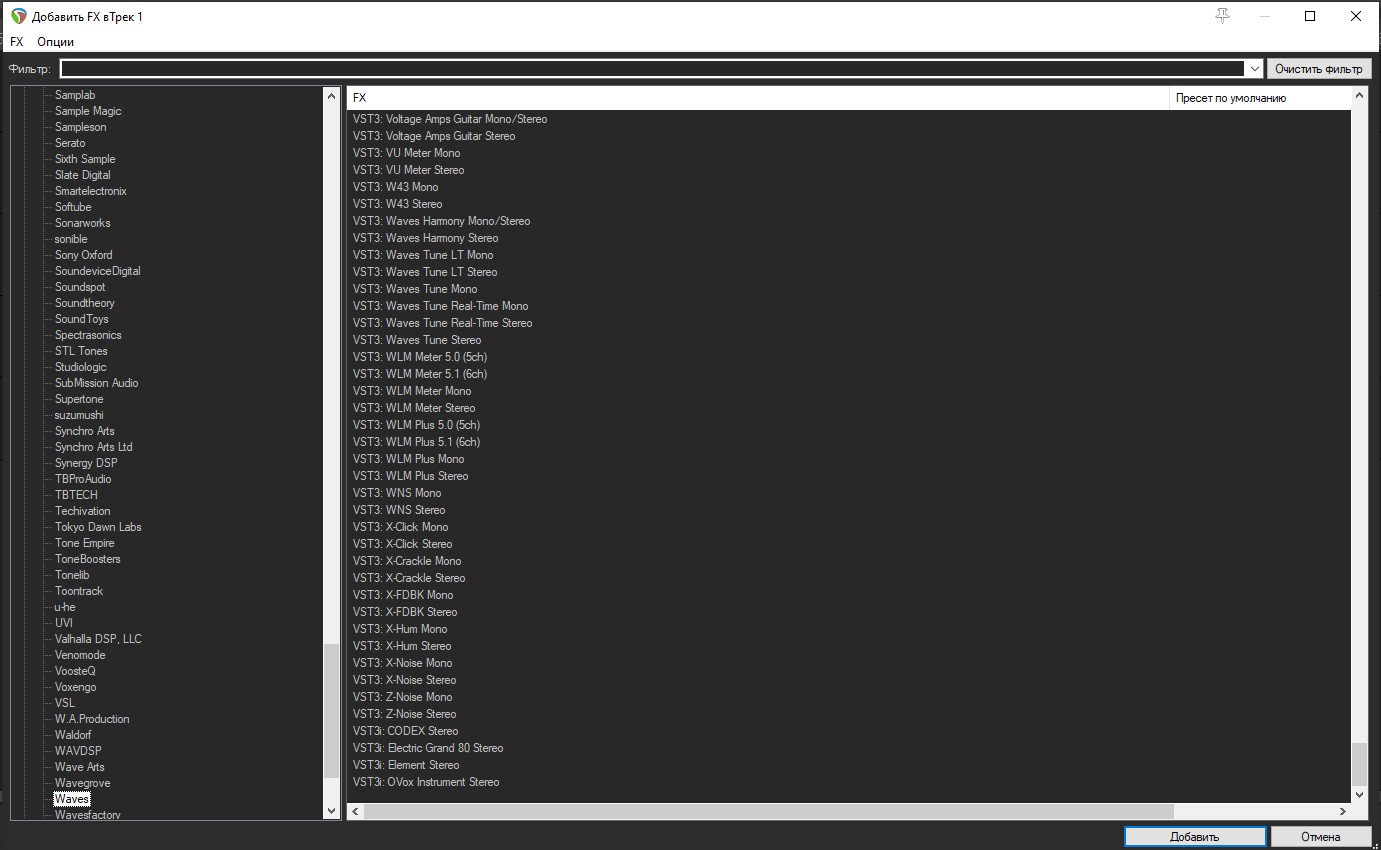1381x850 pixels.
Task: Click the horizontal scroll-right arrow of plugin list
Action: (x=1343, y=811)
